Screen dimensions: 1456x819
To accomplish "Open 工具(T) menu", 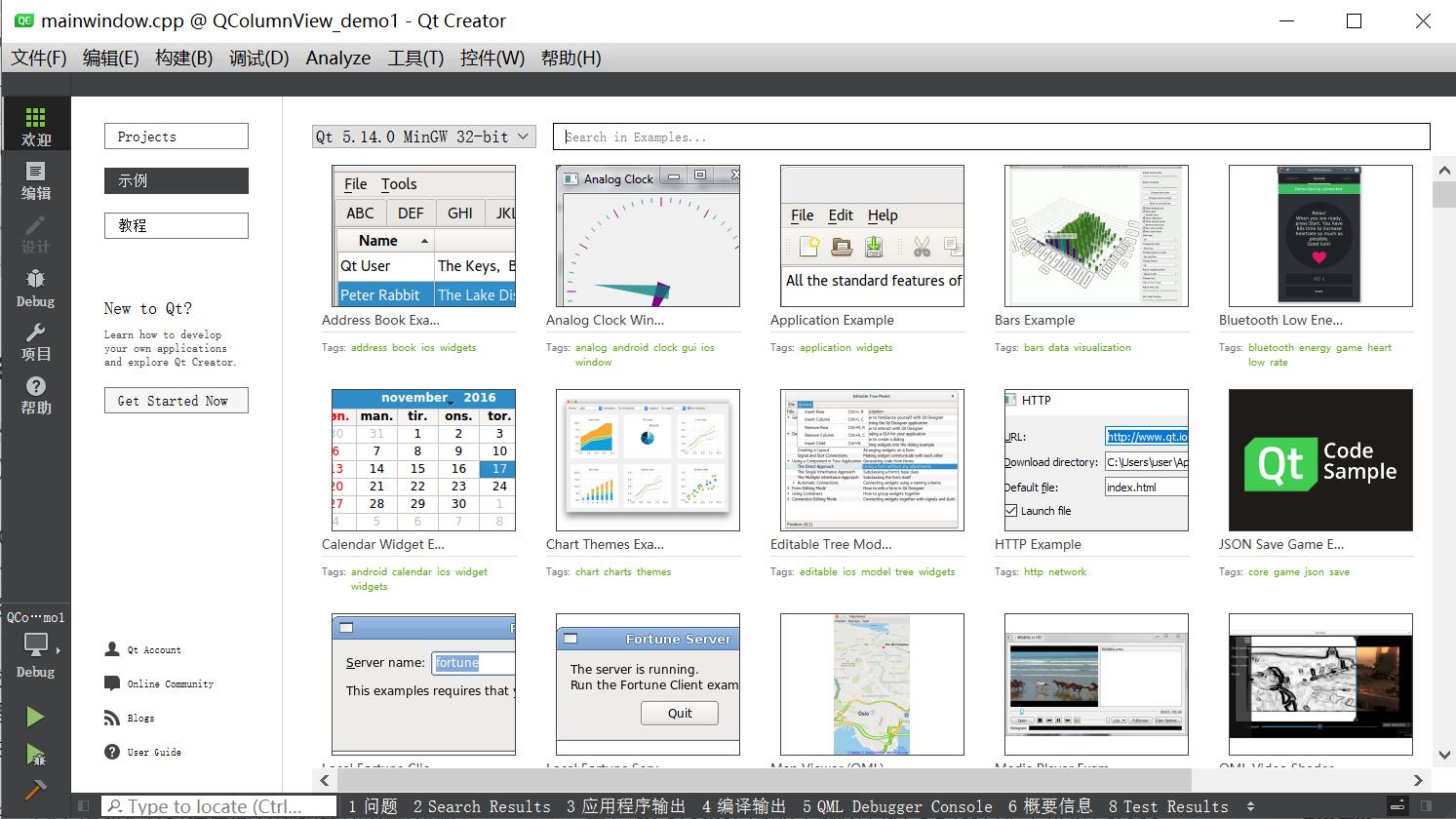I will coord(416,58).
